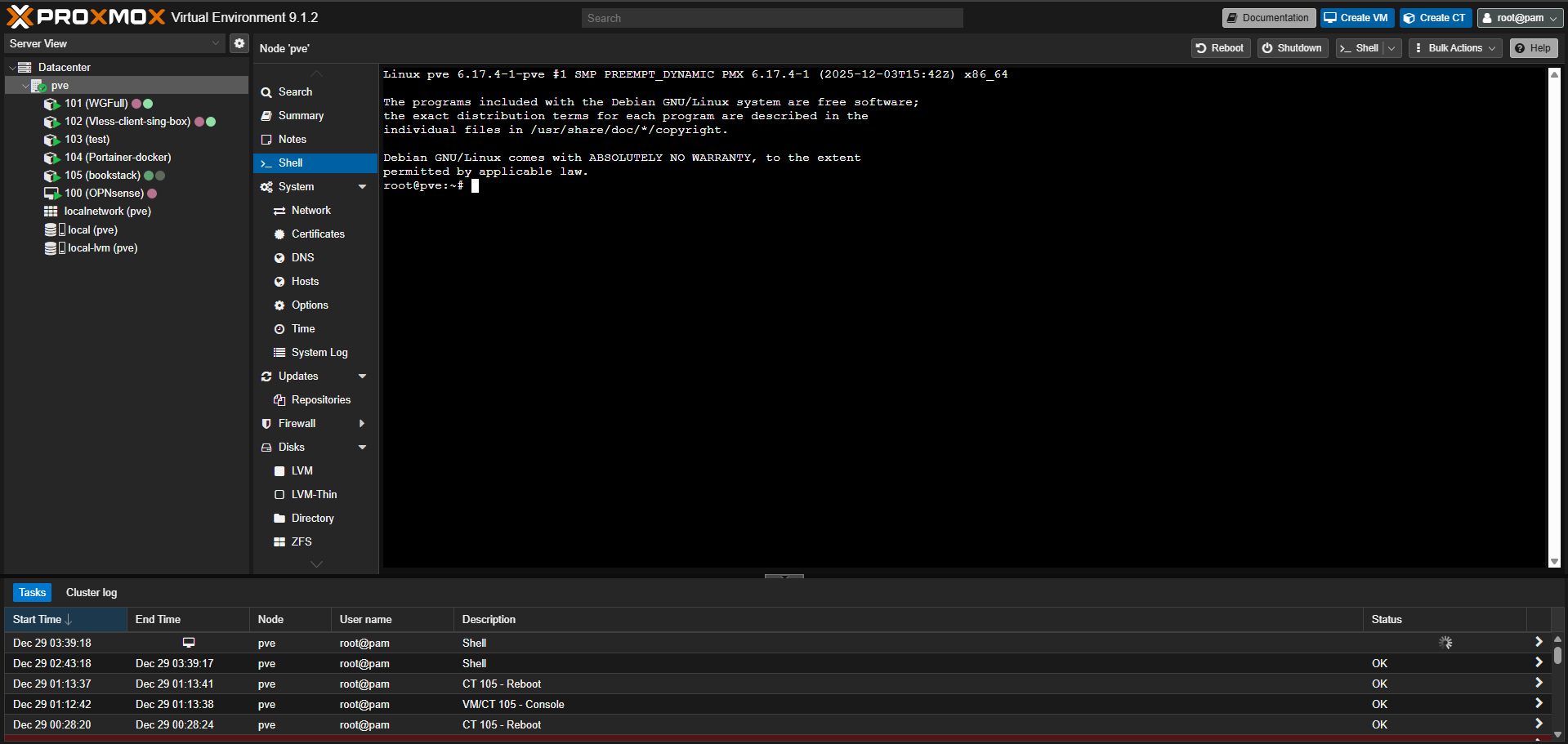Open the Bulk Actions menu
This screenshot has height=744, width=1568.
coord(1455,48)
